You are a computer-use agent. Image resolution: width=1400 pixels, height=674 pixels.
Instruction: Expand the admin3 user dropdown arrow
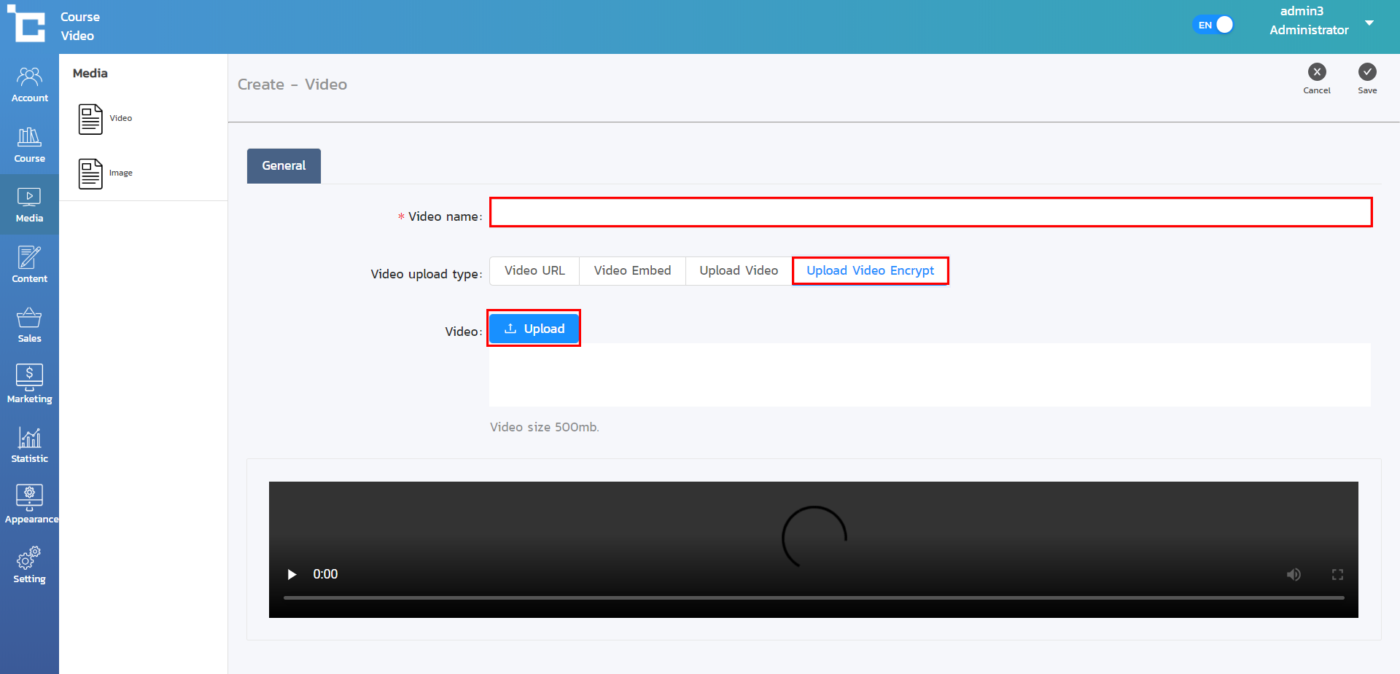pos(1369,23)
